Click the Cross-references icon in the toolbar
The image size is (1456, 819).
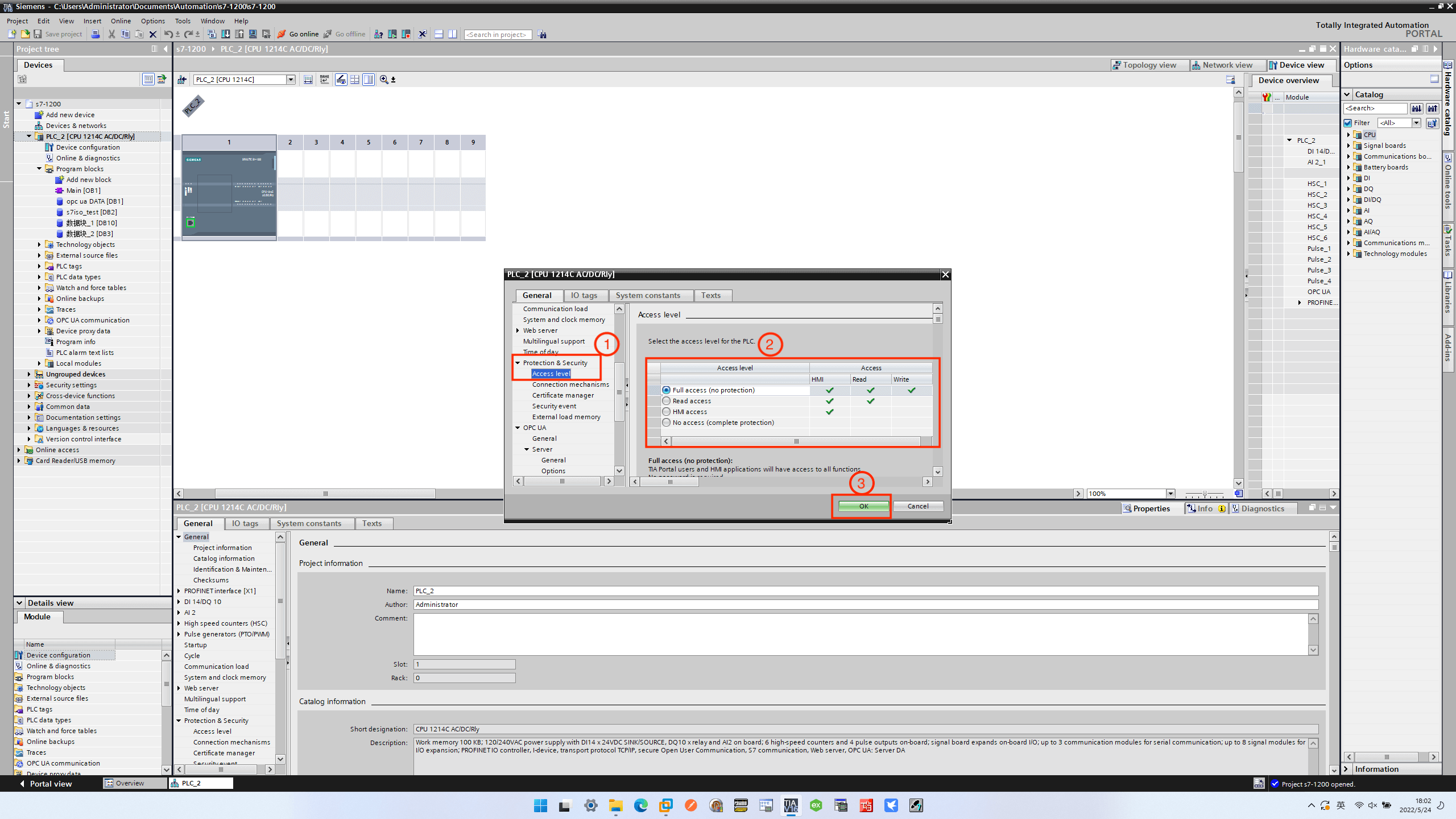378,34
